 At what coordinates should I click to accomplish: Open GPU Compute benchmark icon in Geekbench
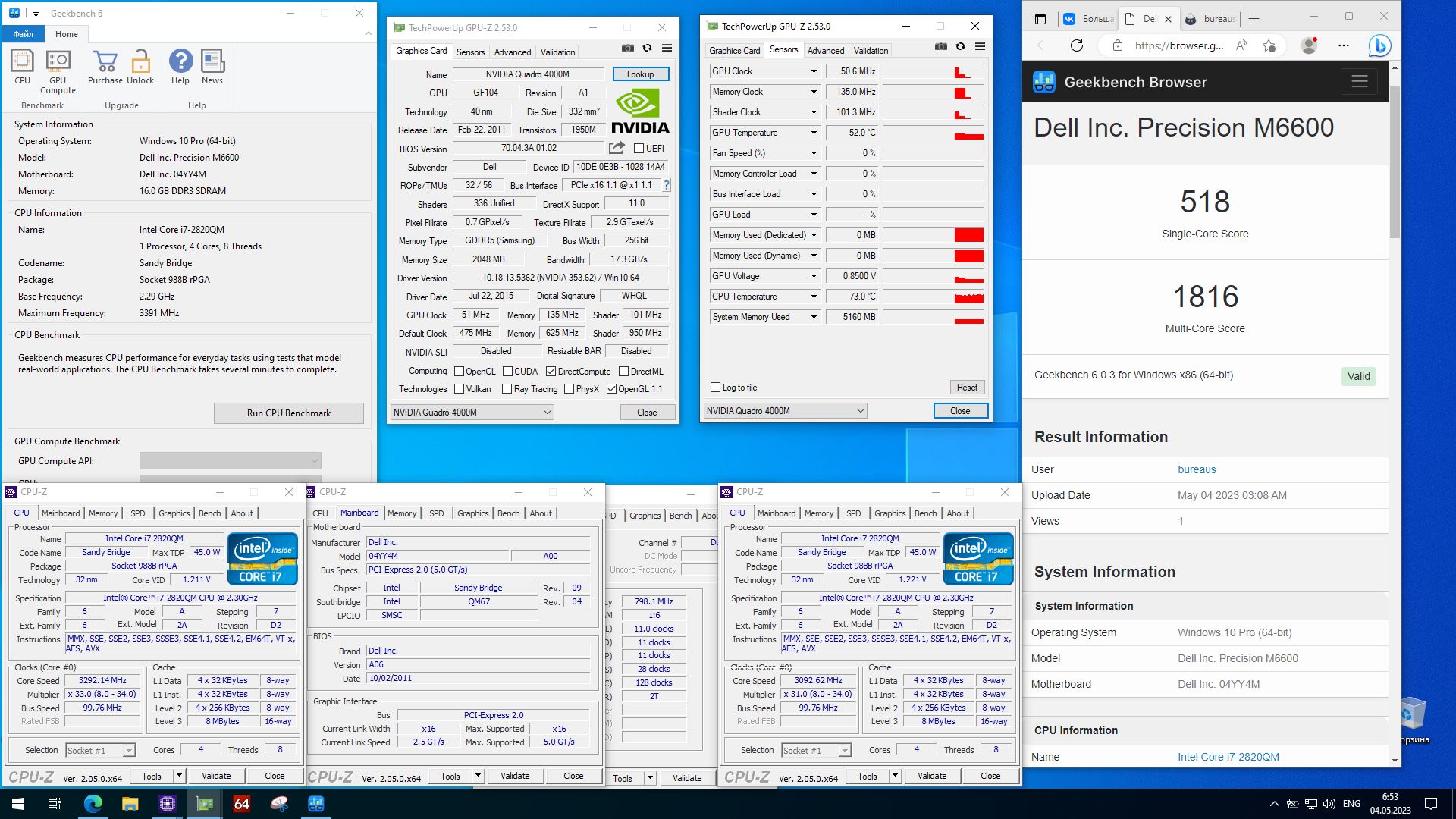(x=58, y=72)
